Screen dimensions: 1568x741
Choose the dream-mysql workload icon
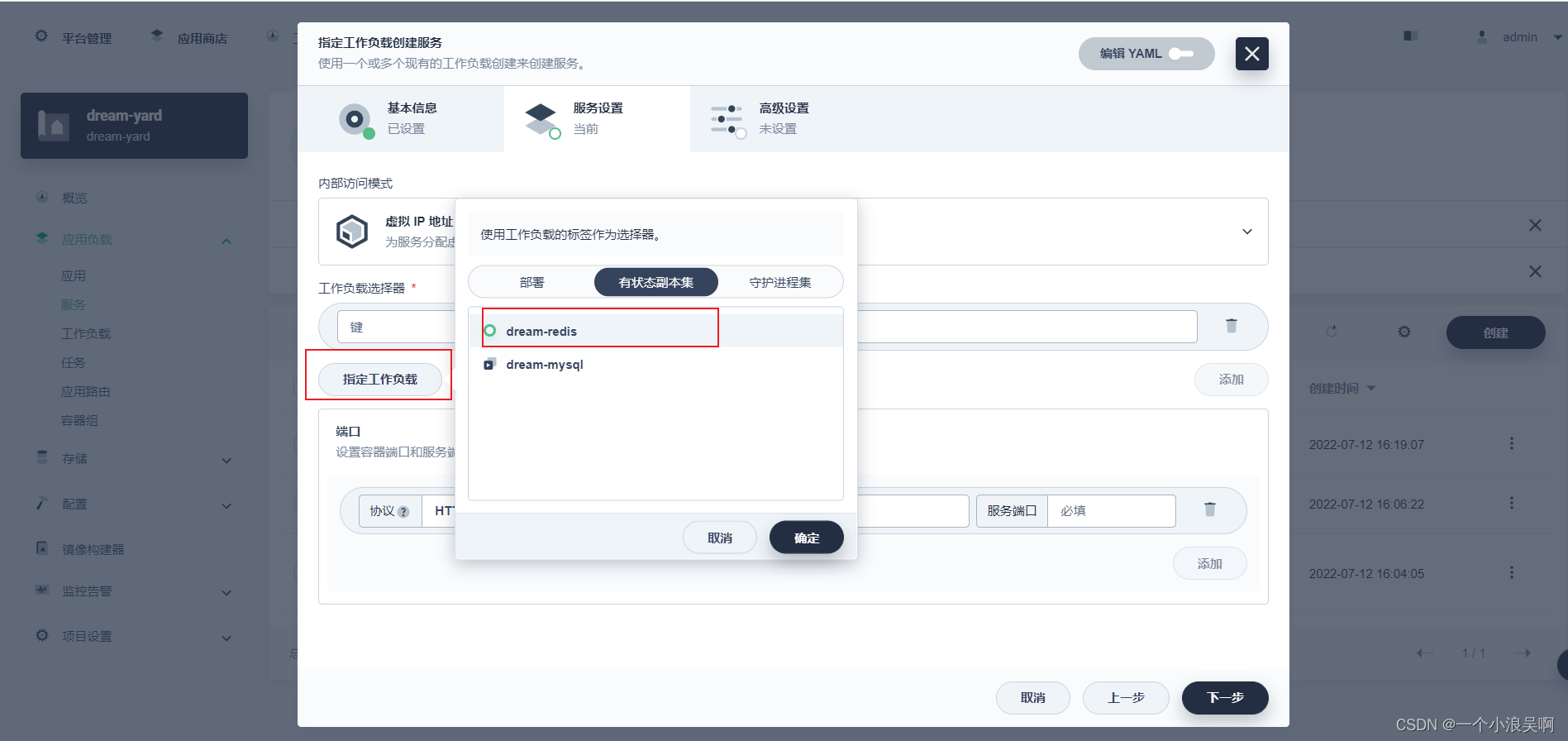tap(490, 364)
